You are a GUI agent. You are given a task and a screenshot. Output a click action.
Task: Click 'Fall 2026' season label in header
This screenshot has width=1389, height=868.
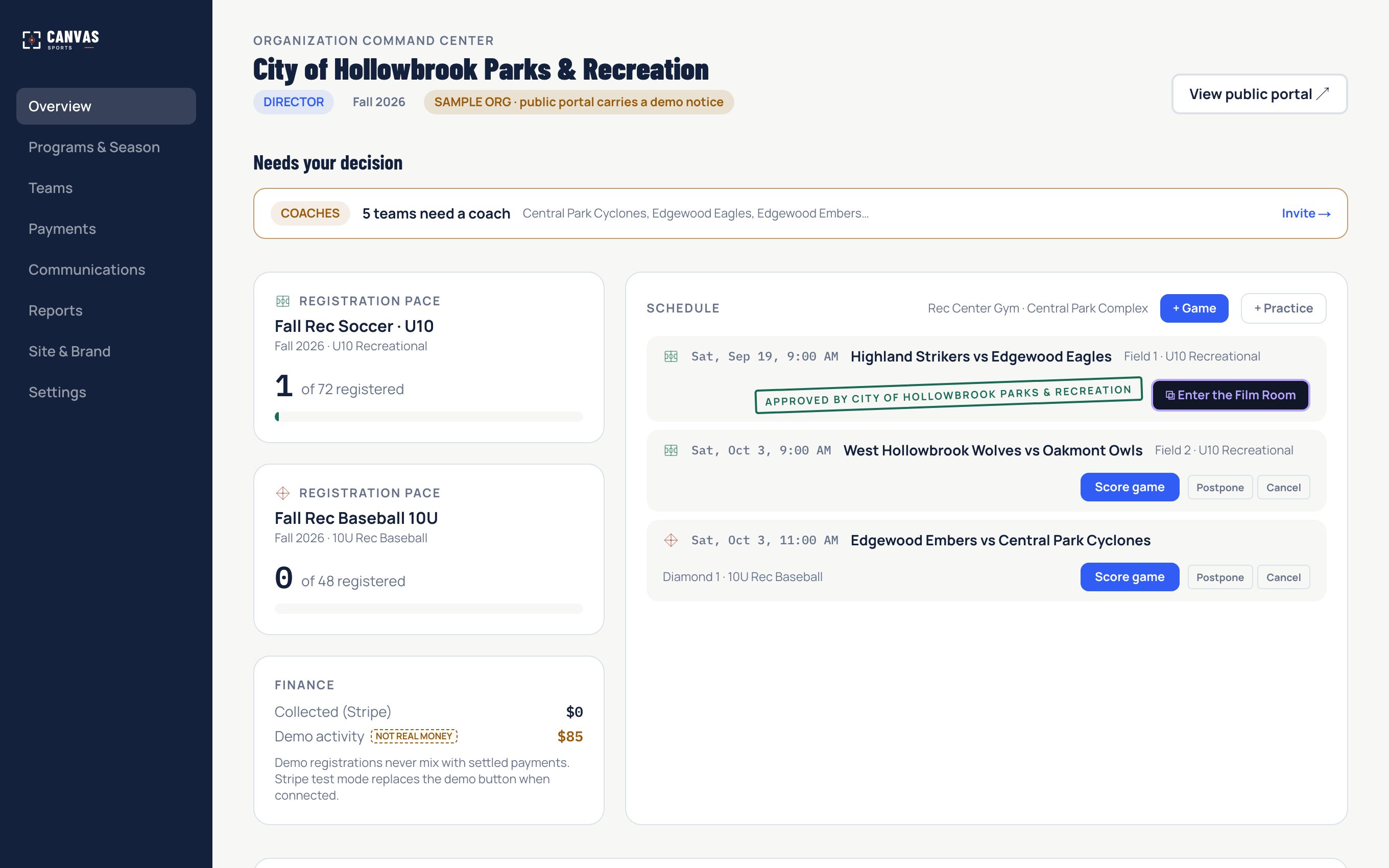tap(379, 102)
